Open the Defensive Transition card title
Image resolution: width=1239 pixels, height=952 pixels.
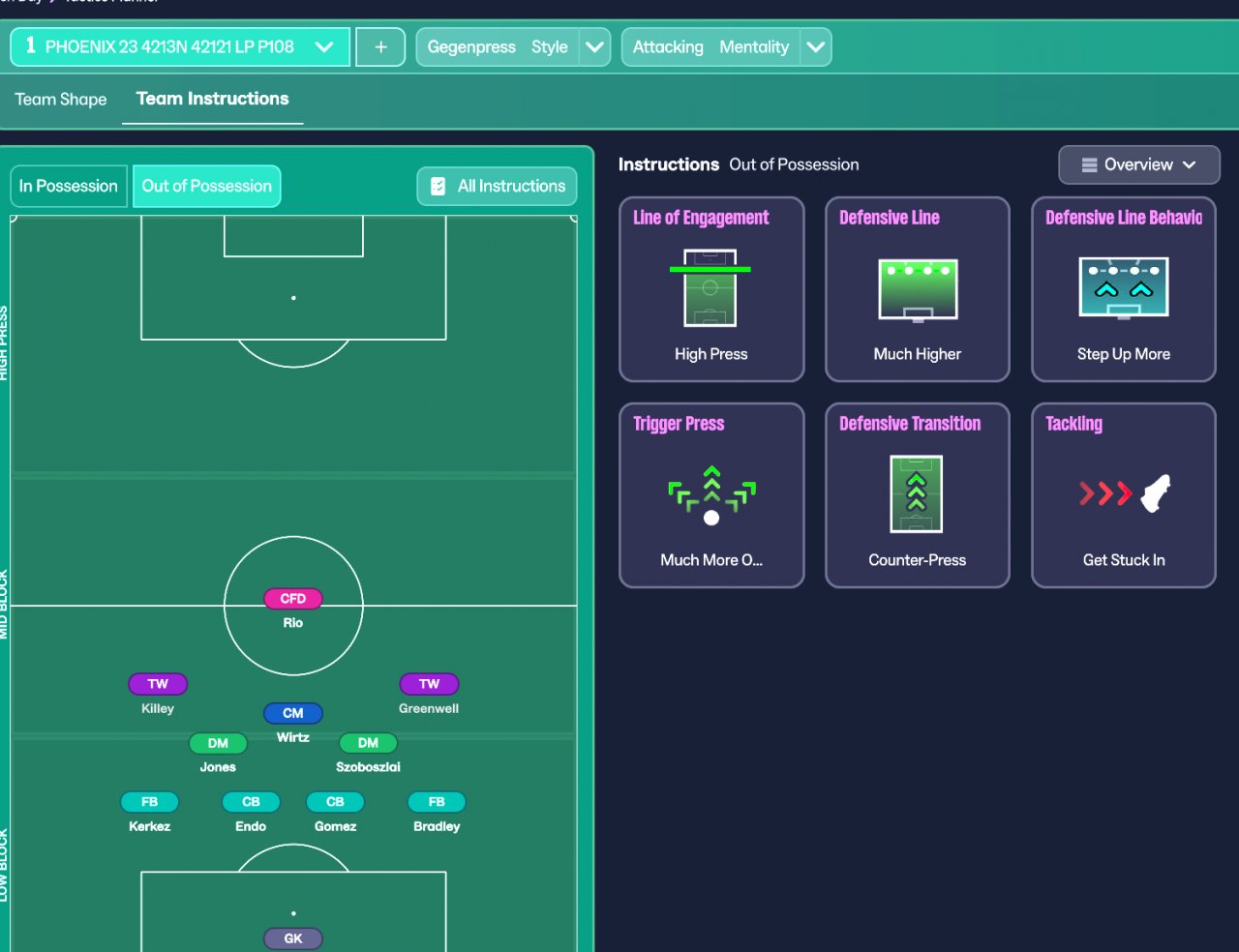click(x=910, y=424)
